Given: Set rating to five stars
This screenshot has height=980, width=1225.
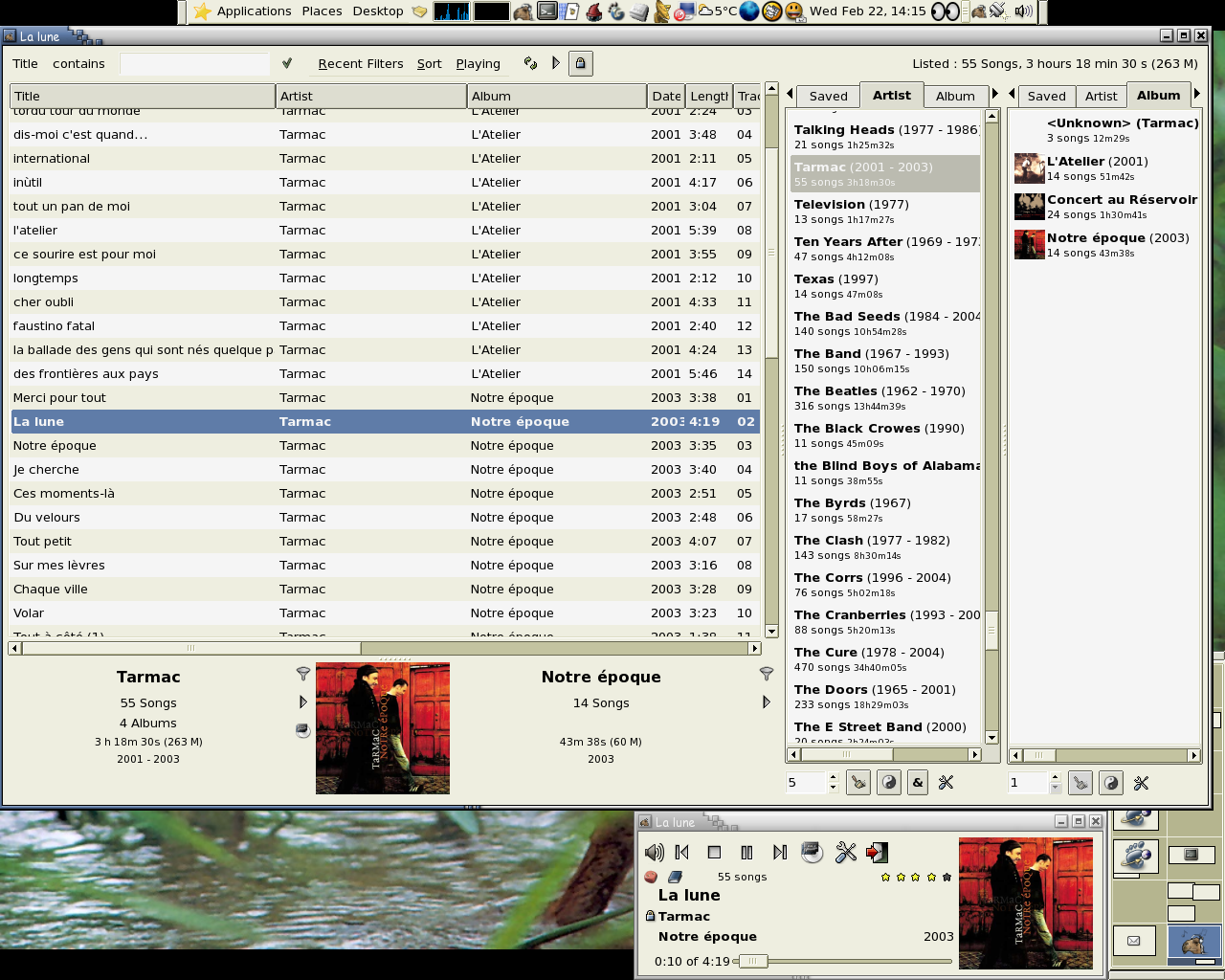Looking at the screenshot, I should 947,877.
